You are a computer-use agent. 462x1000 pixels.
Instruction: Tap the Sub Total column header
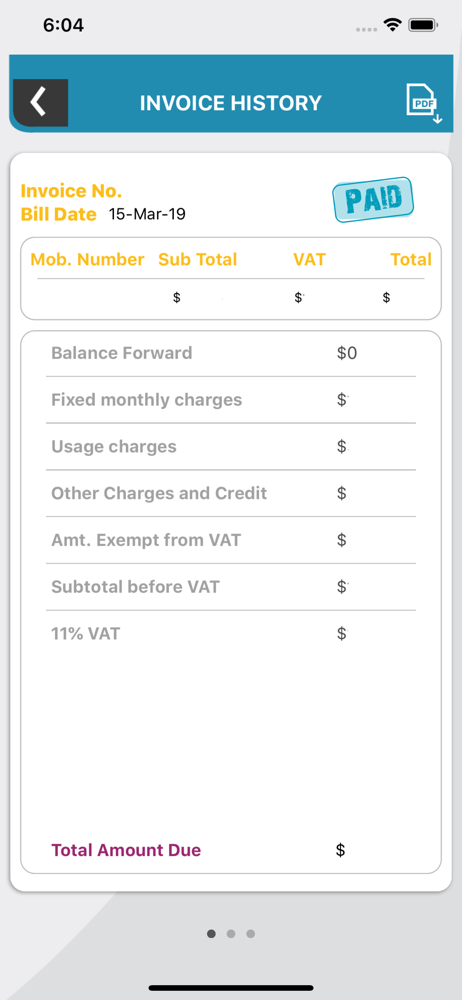(198, 260)
